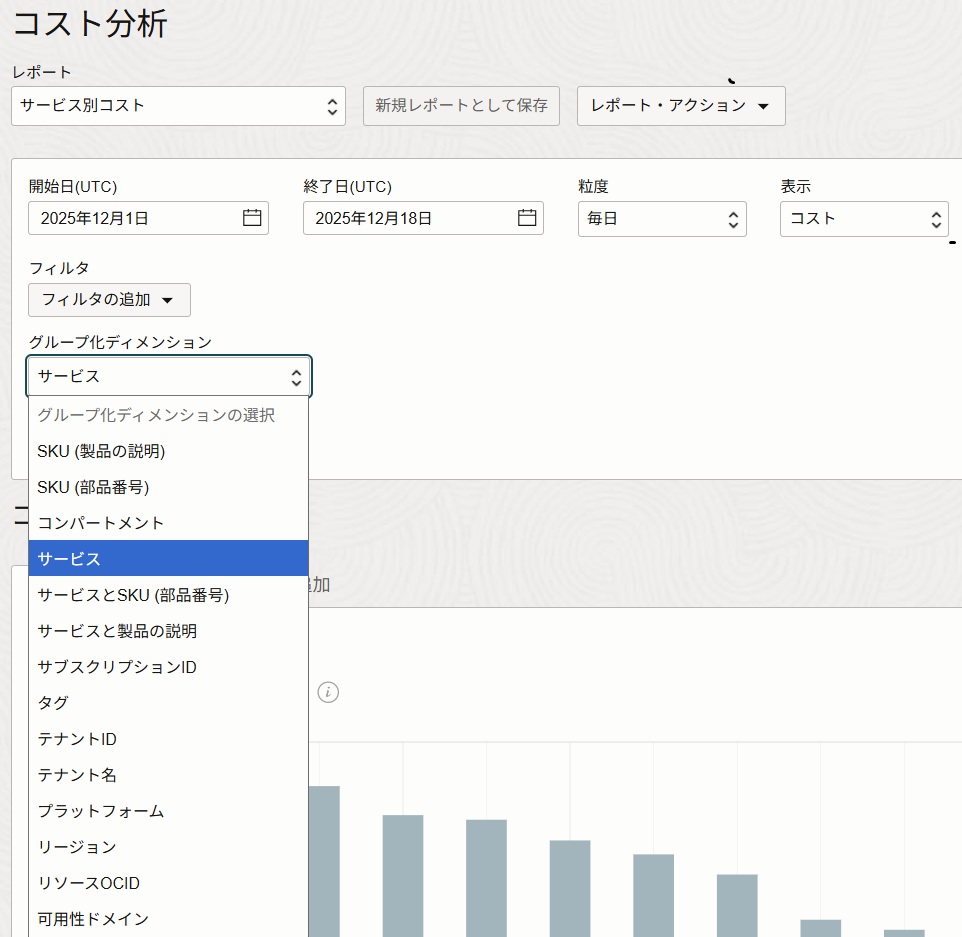Choose コンパートメント from the list
This screenshot has width=962, height=937.
point(101,523)
